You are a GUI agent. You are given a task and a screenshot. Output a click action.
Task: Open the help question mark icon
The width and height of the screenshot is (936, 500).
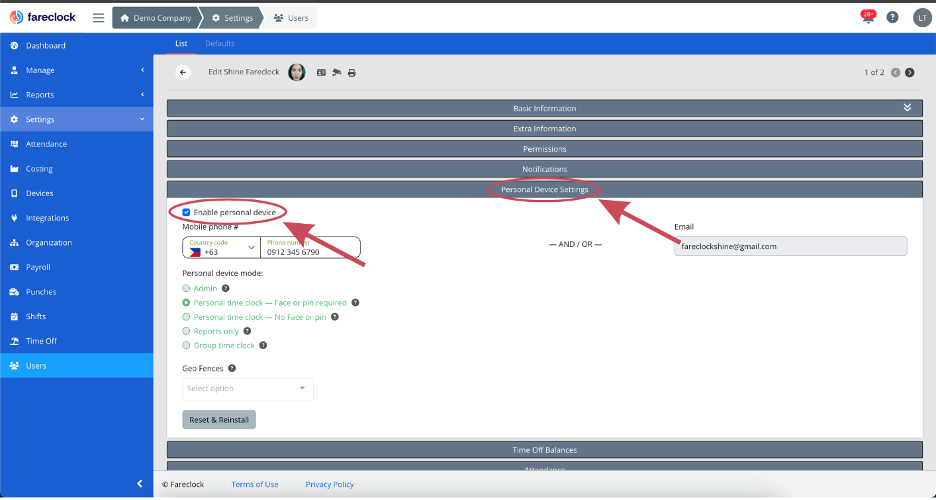pyautogui.click(x=892, y=18)
